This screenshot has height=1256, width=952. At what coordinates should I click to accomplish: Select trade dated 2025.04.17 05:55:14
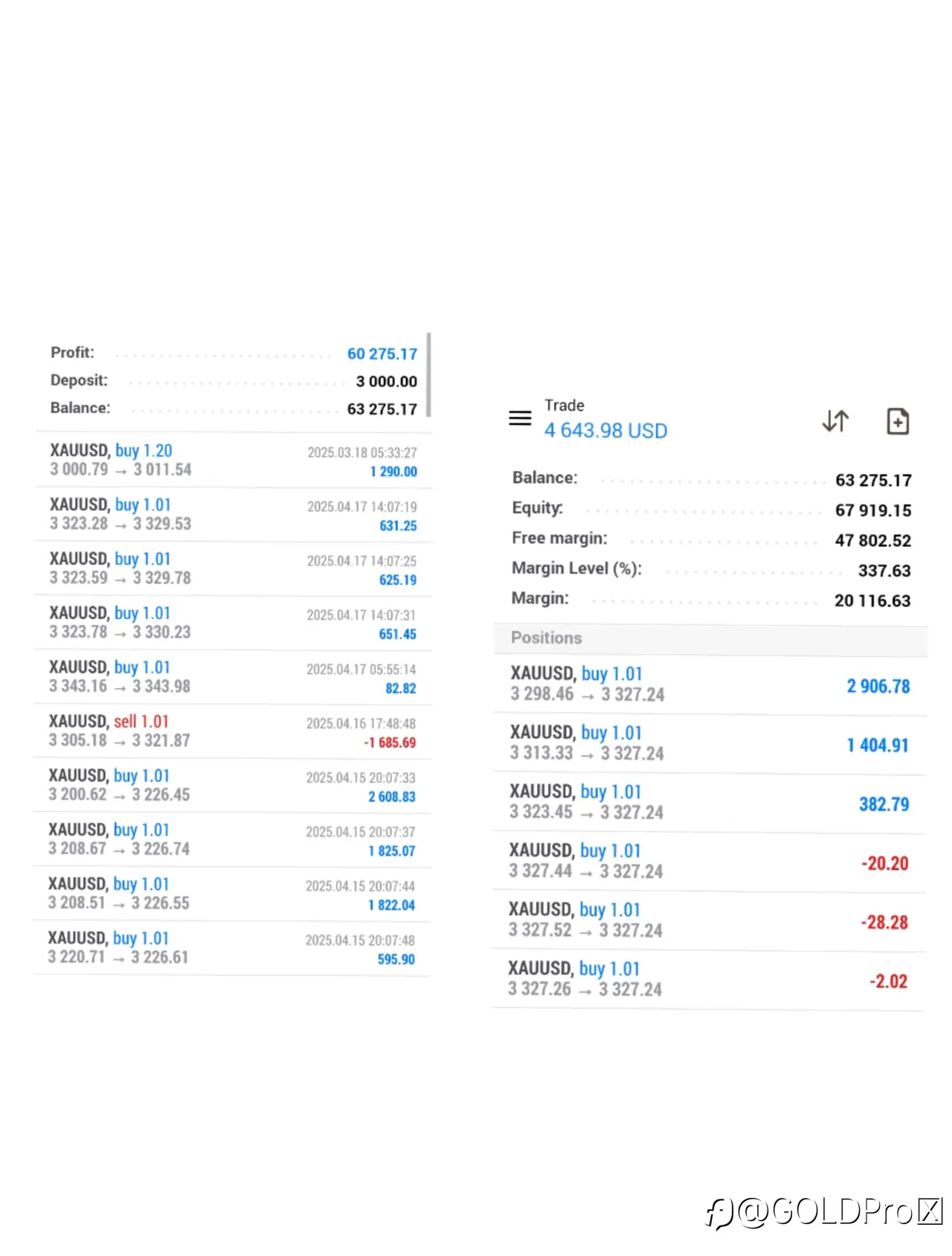click(x=233, y=677)
